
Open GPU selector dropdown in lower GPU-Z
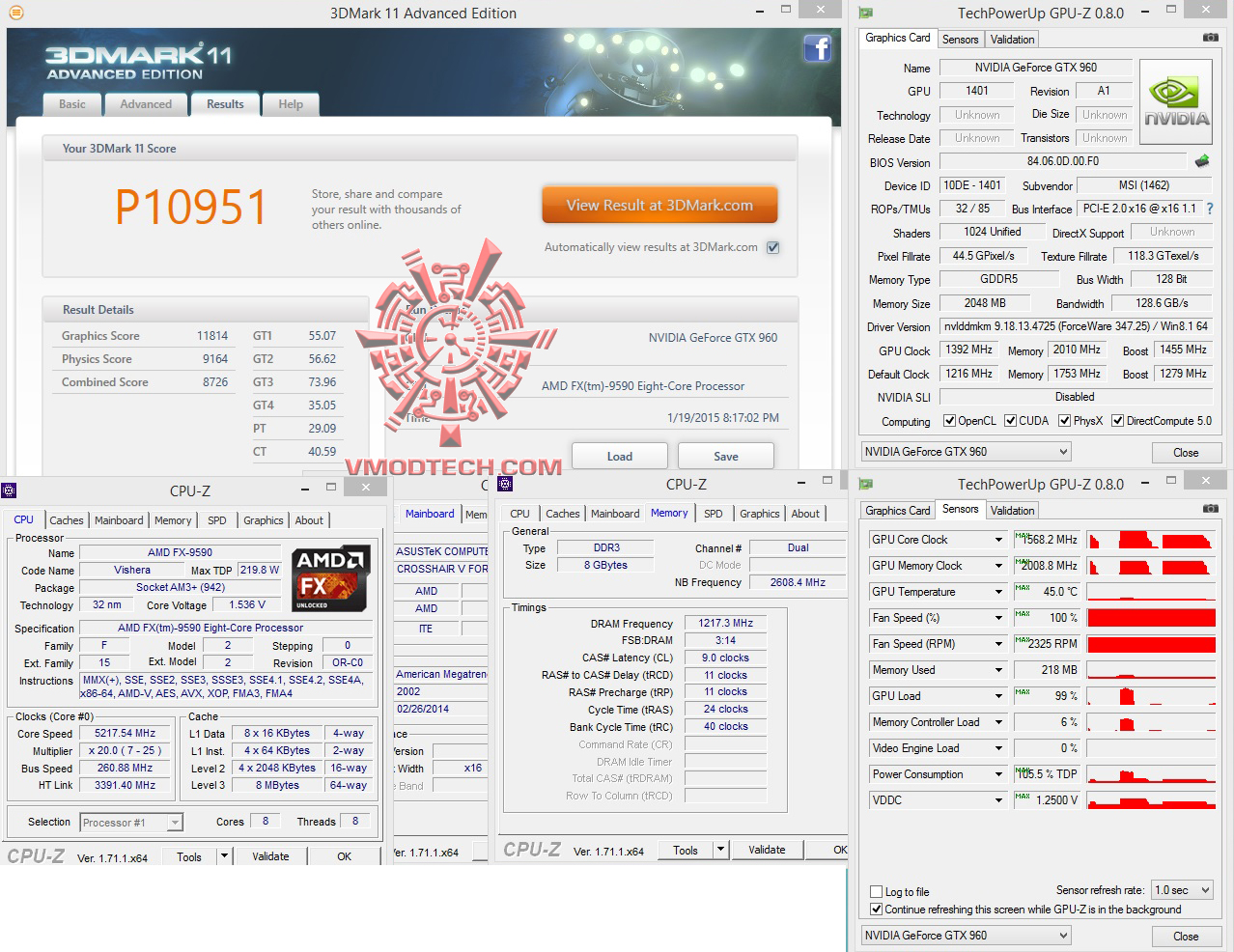coord(967,936)
